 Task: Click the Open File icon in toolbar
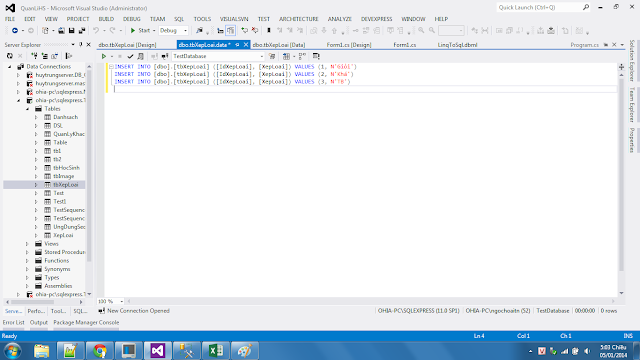point(61,31)
